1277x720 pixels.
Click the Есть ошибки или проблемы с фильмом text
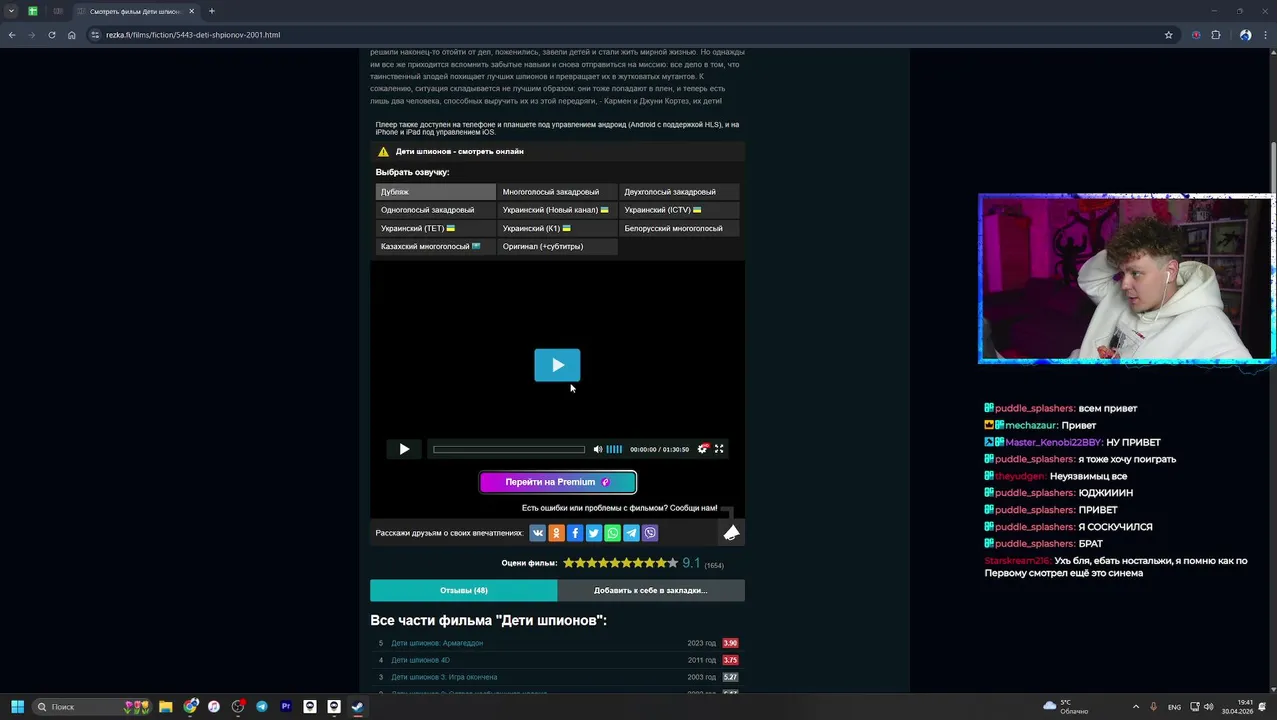pyautogui.click(x=619, y=508)
